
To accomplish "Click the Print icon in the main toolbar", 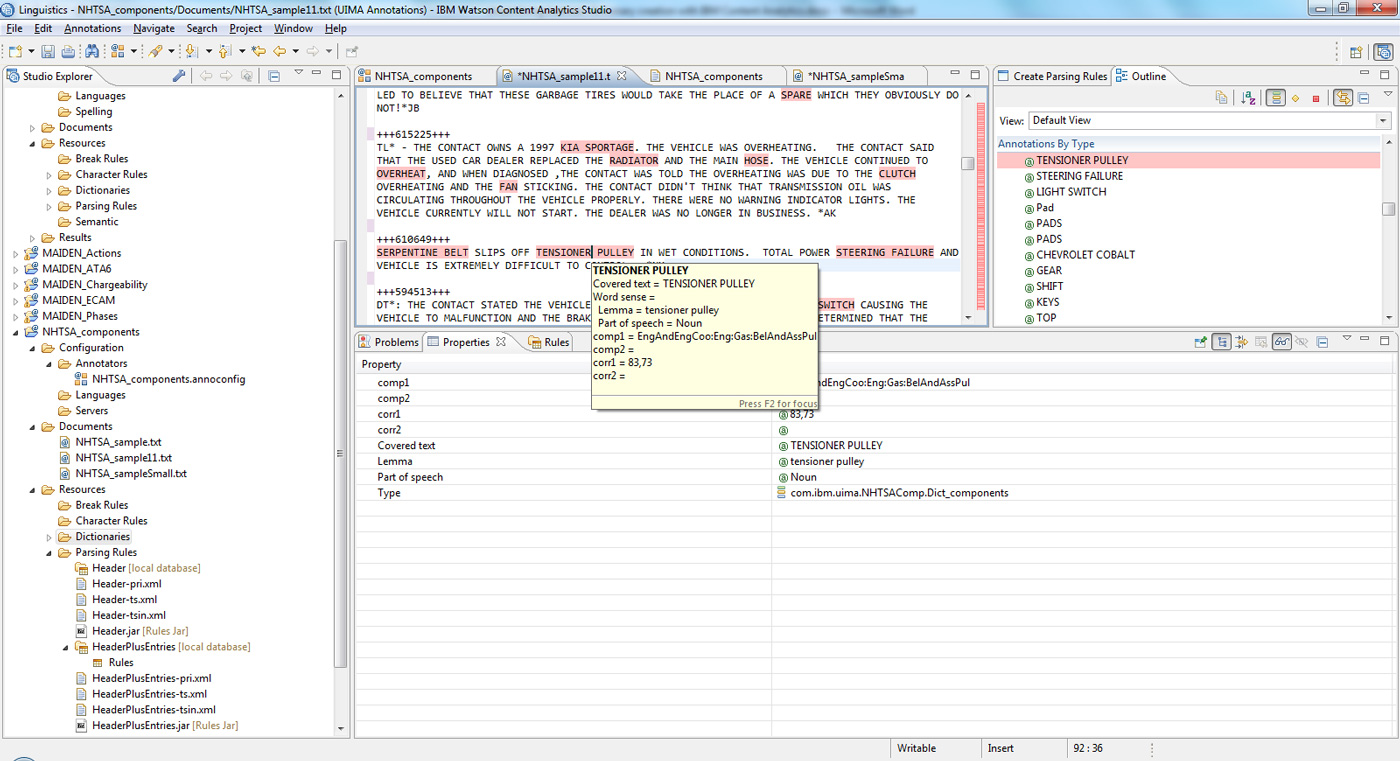I will [68, 51].
